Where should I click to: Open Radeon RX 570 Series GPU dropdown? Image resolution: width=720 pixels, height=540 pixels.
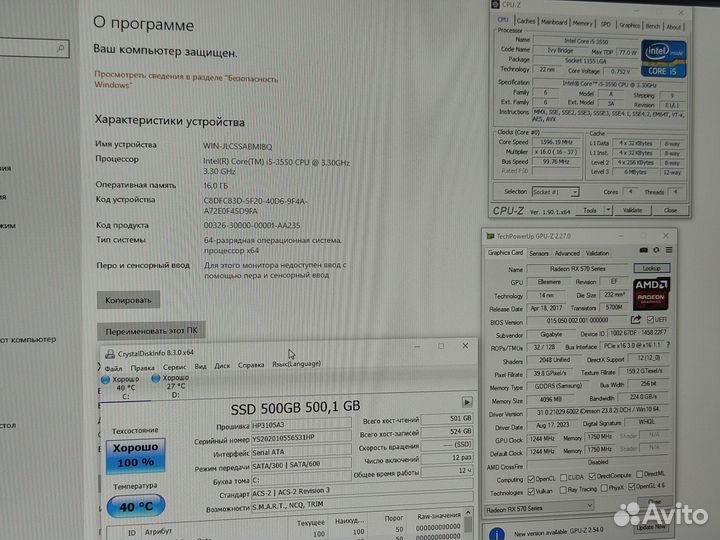(x=540, y=508)
